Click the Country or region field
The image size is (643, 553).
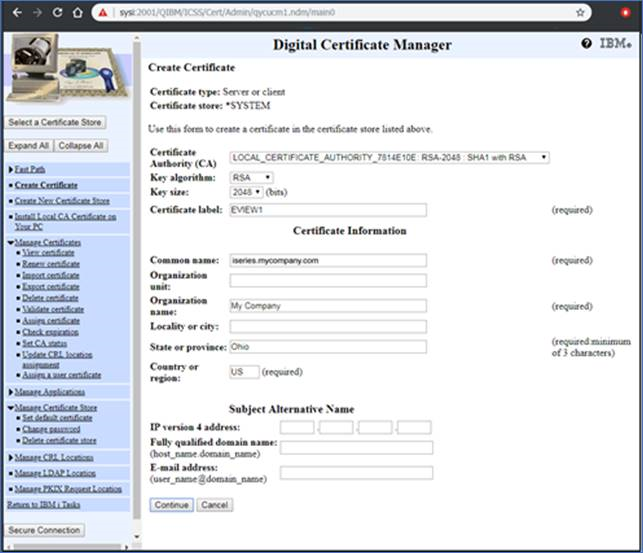coord(244,372)
